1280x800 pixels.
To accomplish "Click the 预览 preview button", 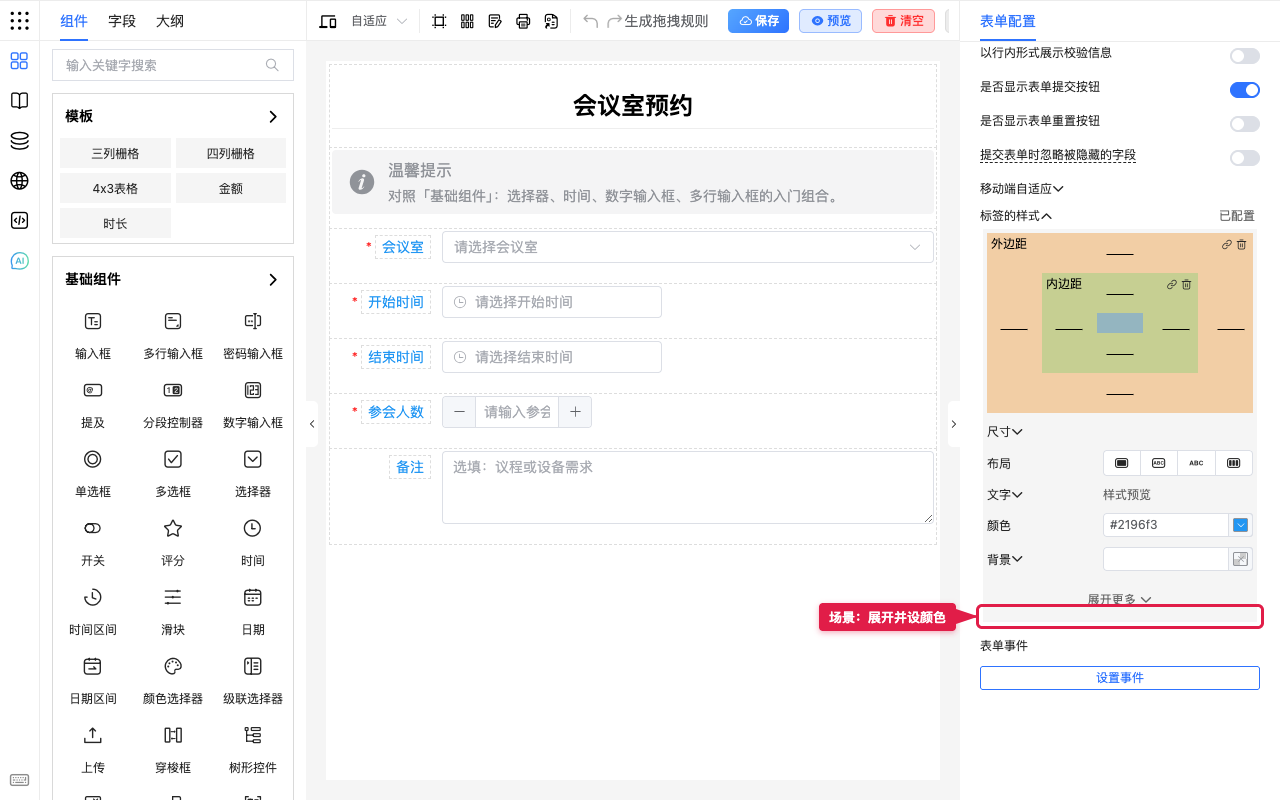I will [x=830, y=21].
